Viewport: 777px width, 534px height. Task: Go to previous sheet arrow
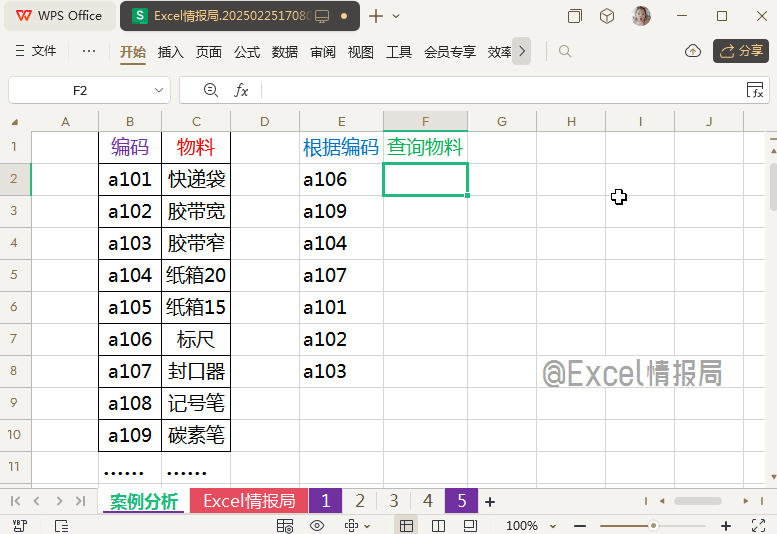37,501
